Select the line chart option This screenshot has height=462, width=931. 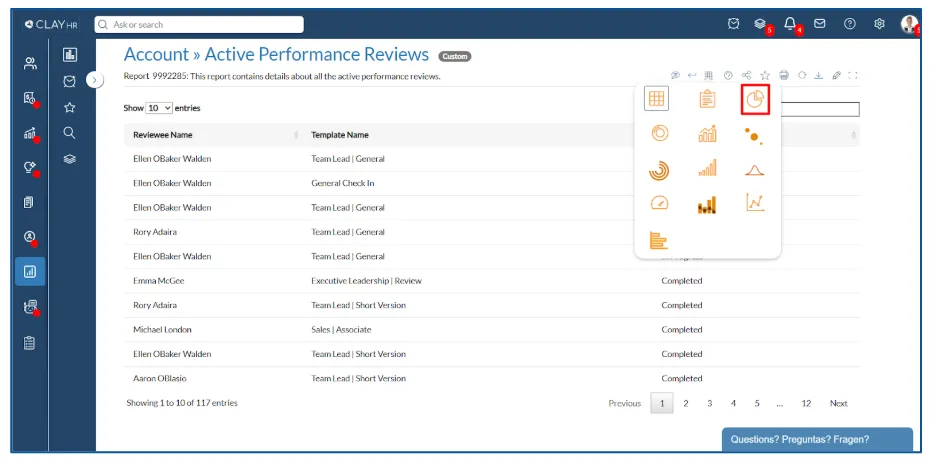point(755,203)
